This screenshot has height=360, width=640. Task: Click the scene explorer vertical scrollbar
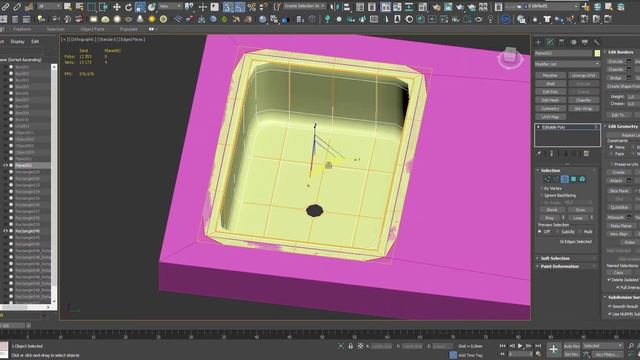(x=54, y=183)
